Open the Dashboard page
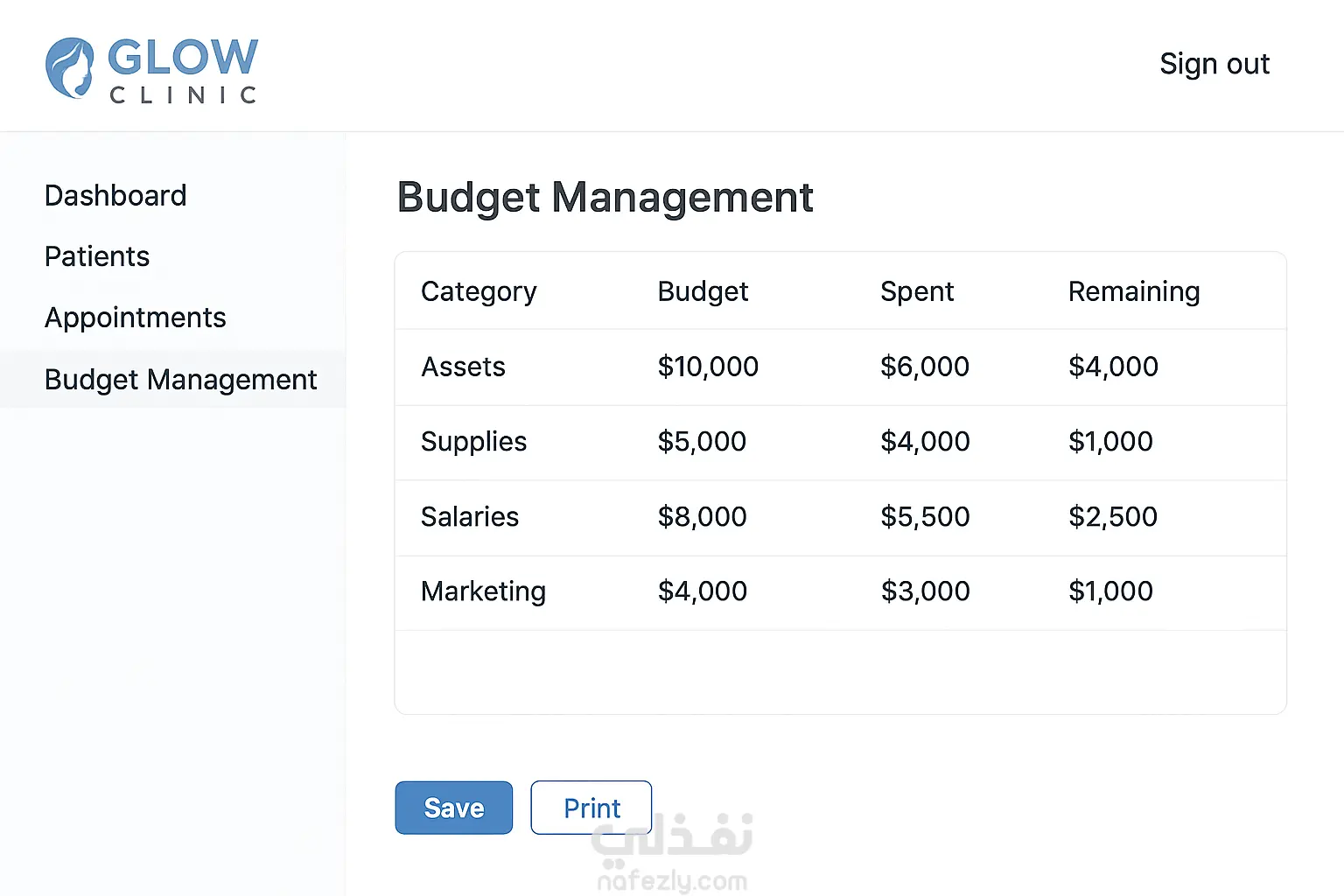 point(115,195)
